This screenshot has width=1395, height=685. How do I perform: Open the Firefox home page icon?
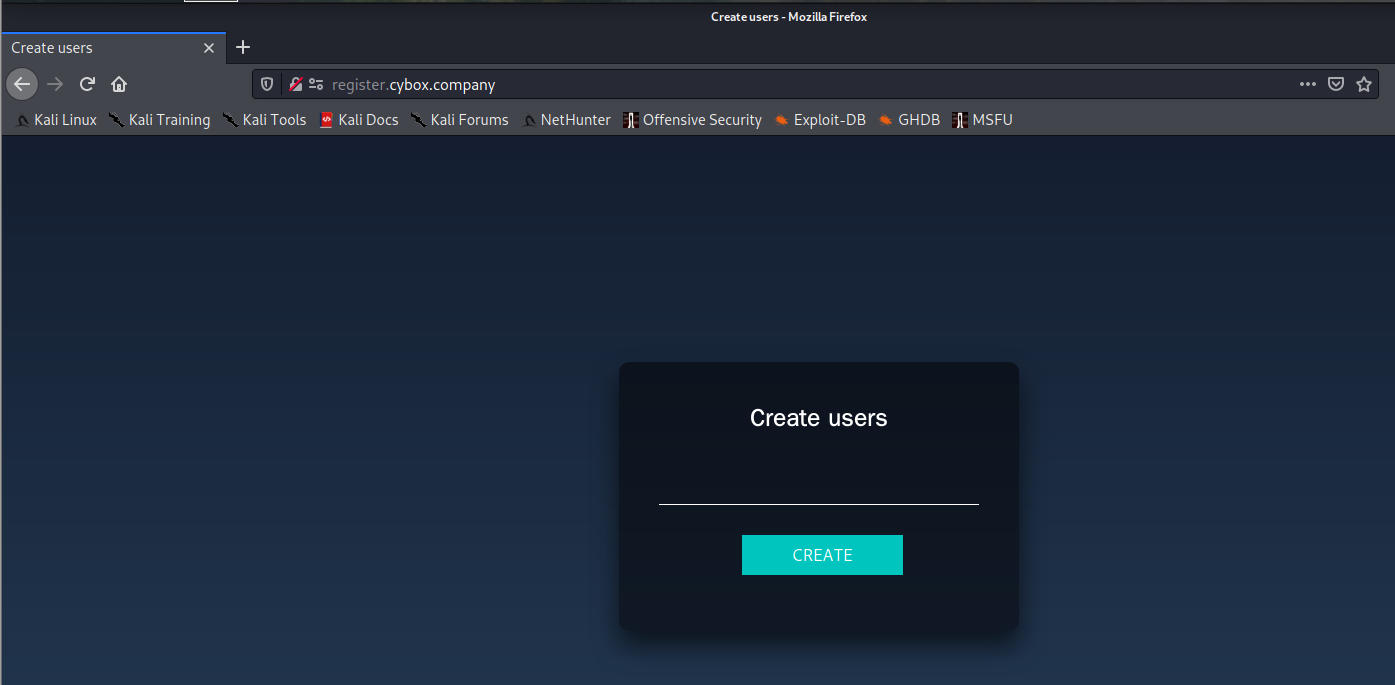[119, 84]
